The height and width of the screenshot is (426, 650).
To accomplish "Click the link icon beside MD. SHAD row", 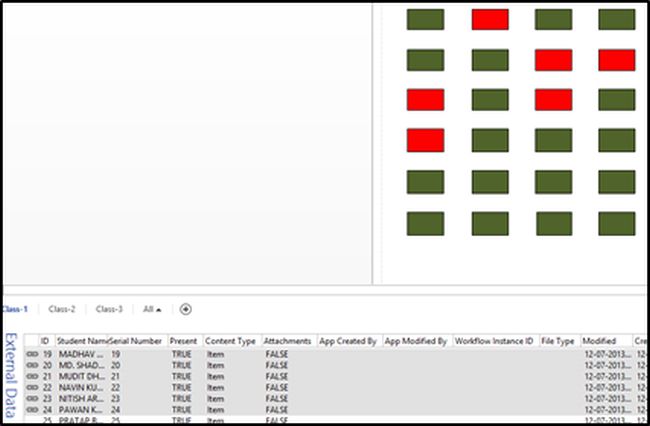I will click(x=32, y=365).
